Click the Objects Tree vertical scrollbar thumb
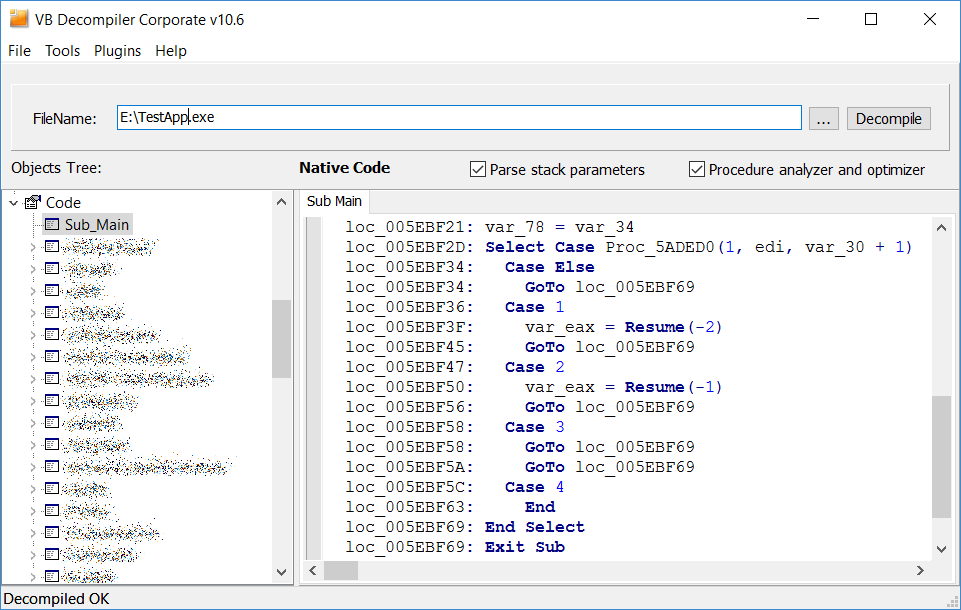 click(281, 338)
